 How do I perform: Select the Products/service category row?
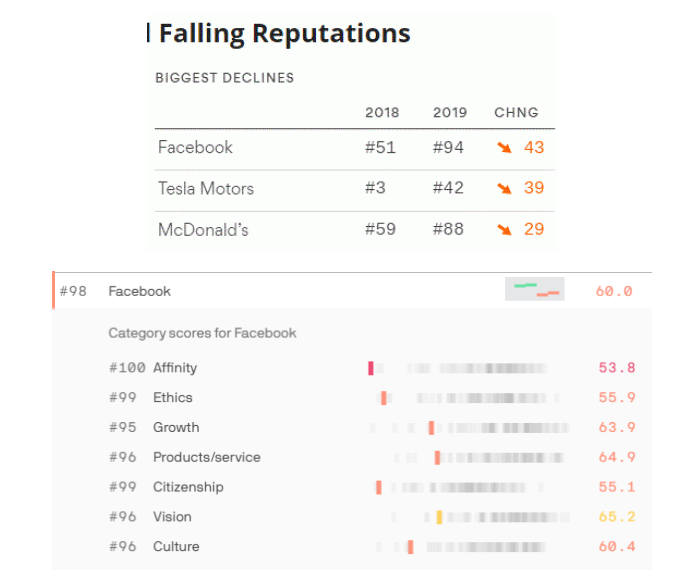pos(206,457)
